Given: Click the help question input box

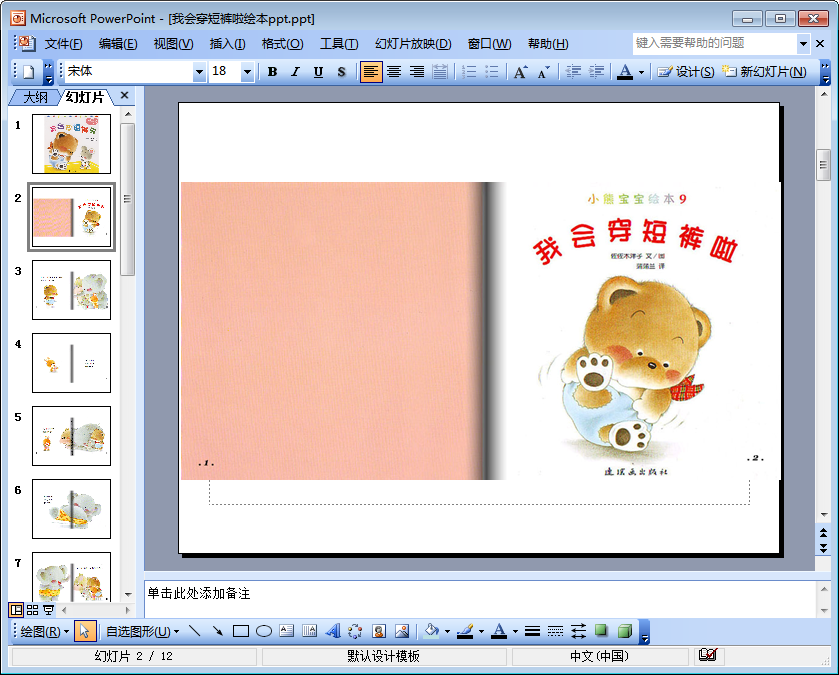Looking at the screenshot, I should tap(715, 43).
